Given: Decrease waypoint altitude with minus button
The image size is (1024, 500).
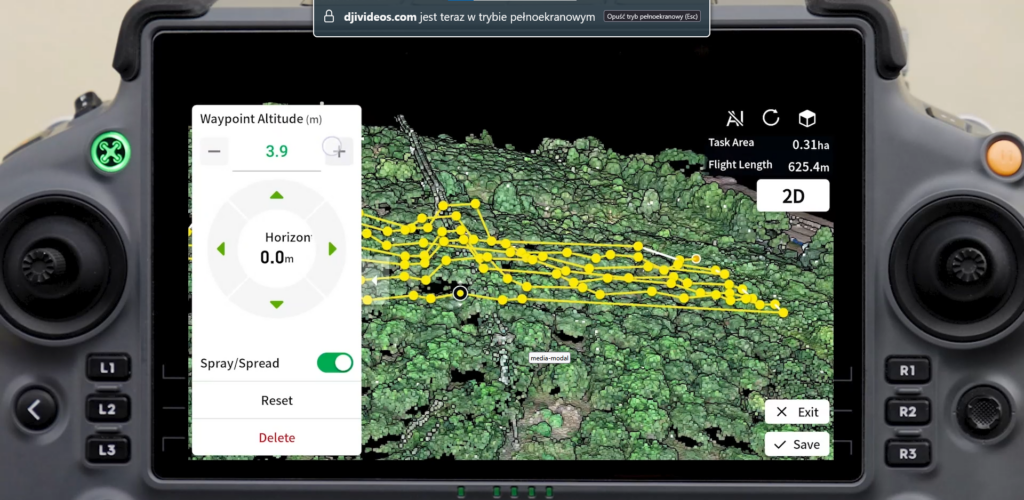Looking at the screenshot, I should [x=215, y=152].
